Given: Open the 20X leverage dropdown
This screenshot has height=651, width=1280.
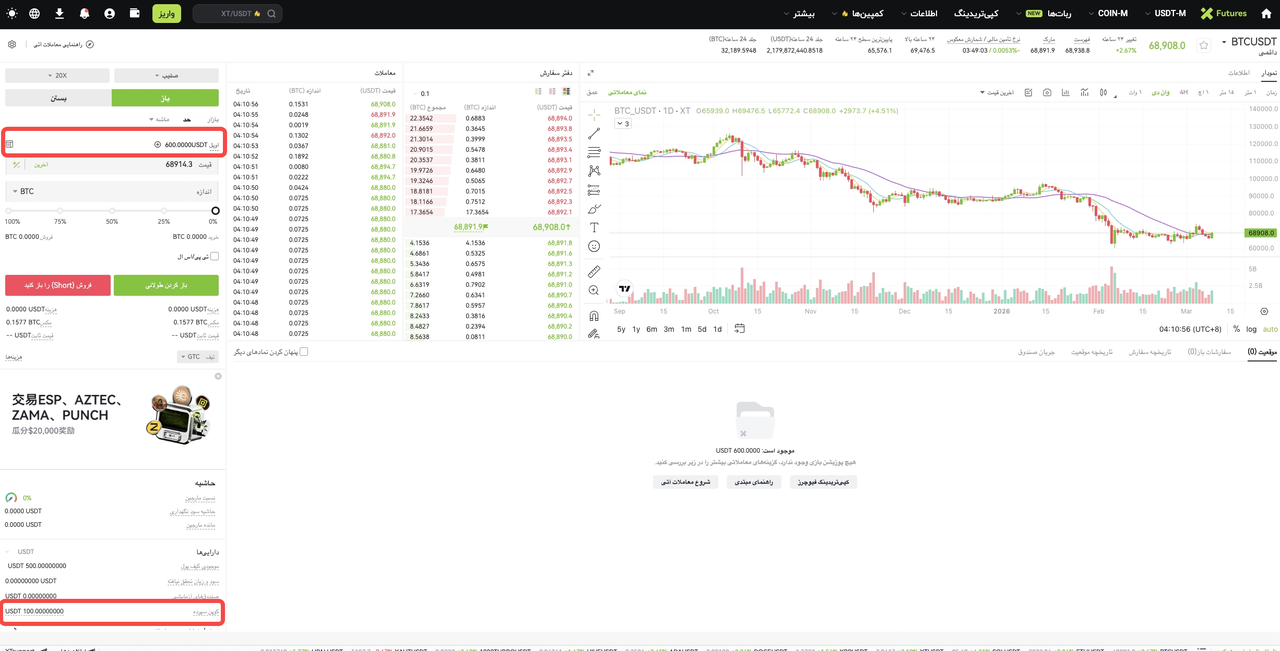Looking at the screenshot, I should [x=57, y=75].
